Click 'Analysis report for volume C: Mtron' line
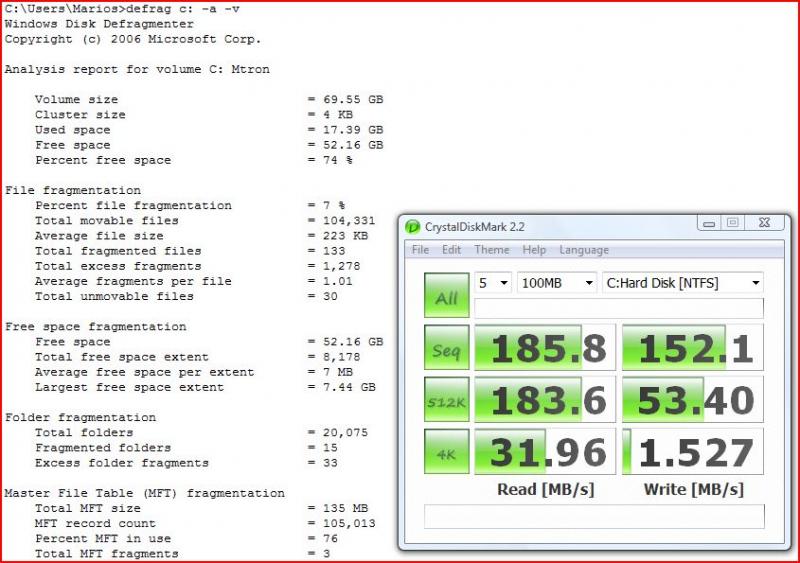 coord(137,69)
